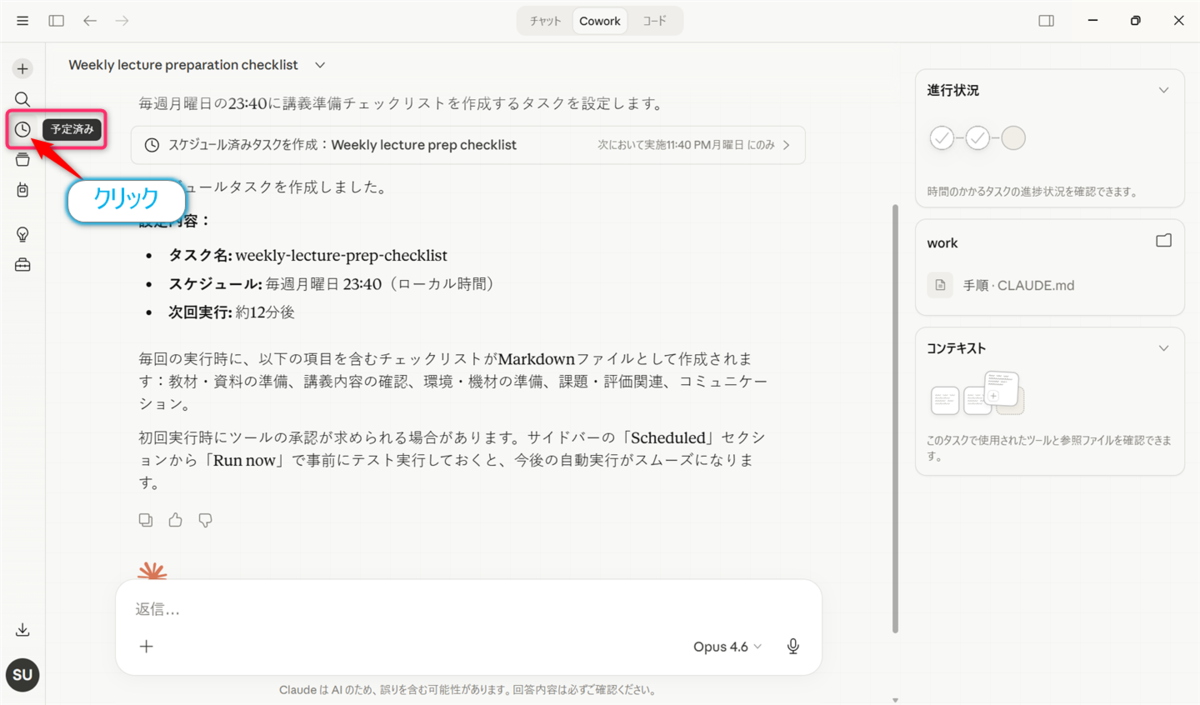Click the conversation vertical scrollbar
Viewport: 1200px width, 705px height.
(895, 418)
